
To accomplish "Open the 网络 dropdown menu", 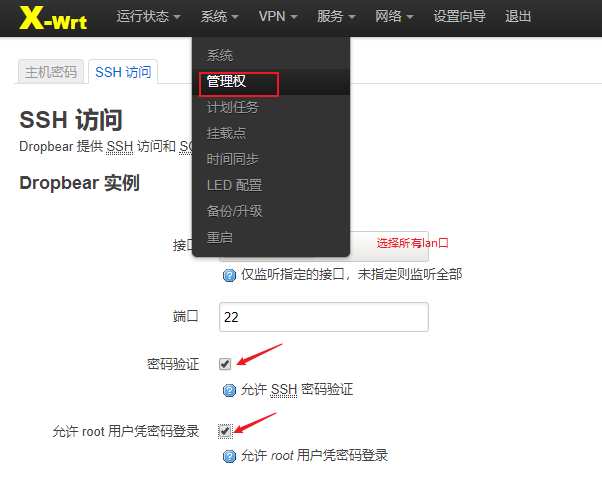I will click(394, 17).
